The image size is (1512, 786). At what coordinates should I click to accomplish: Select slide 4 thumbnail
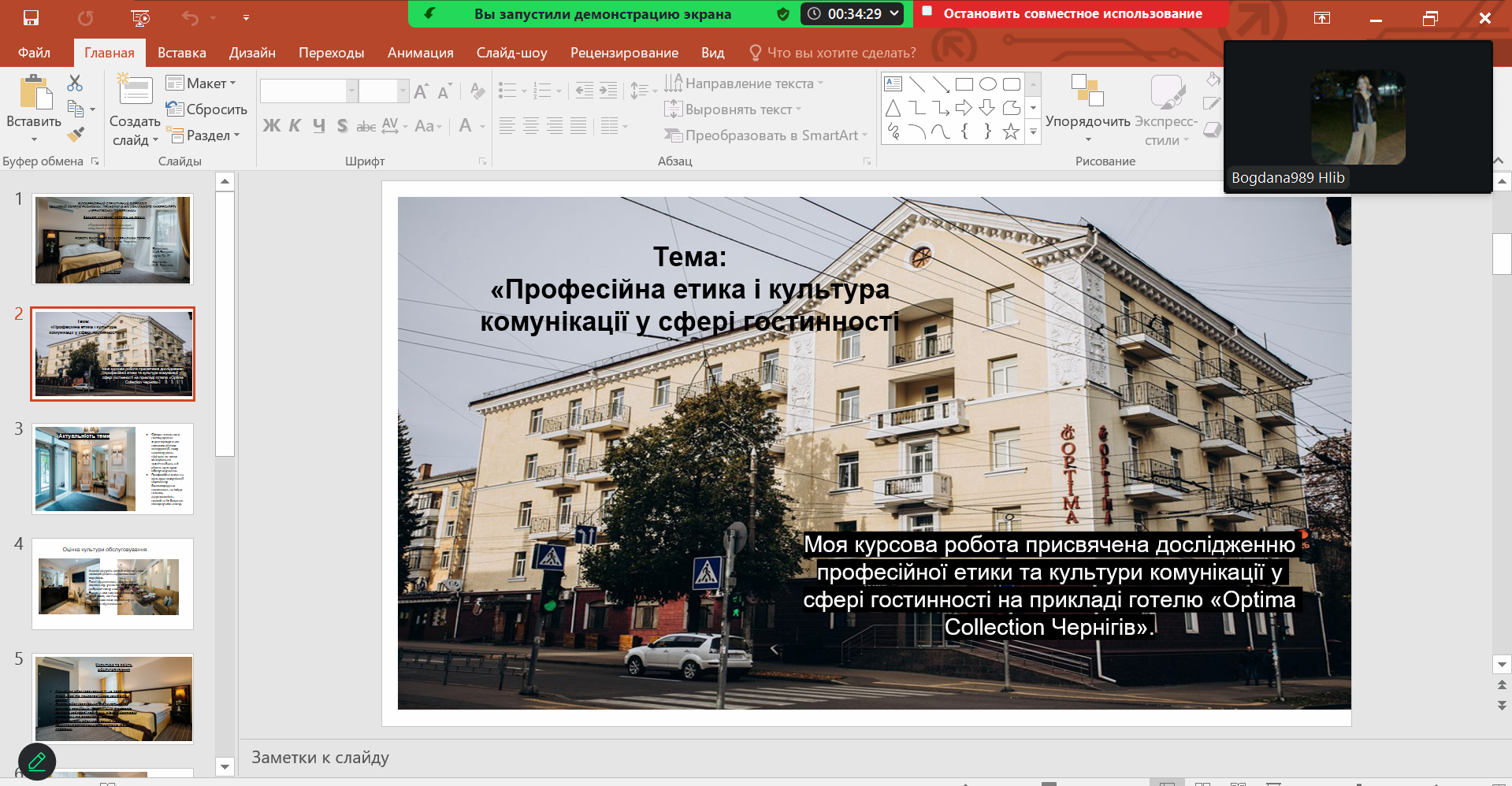(113, 584)
